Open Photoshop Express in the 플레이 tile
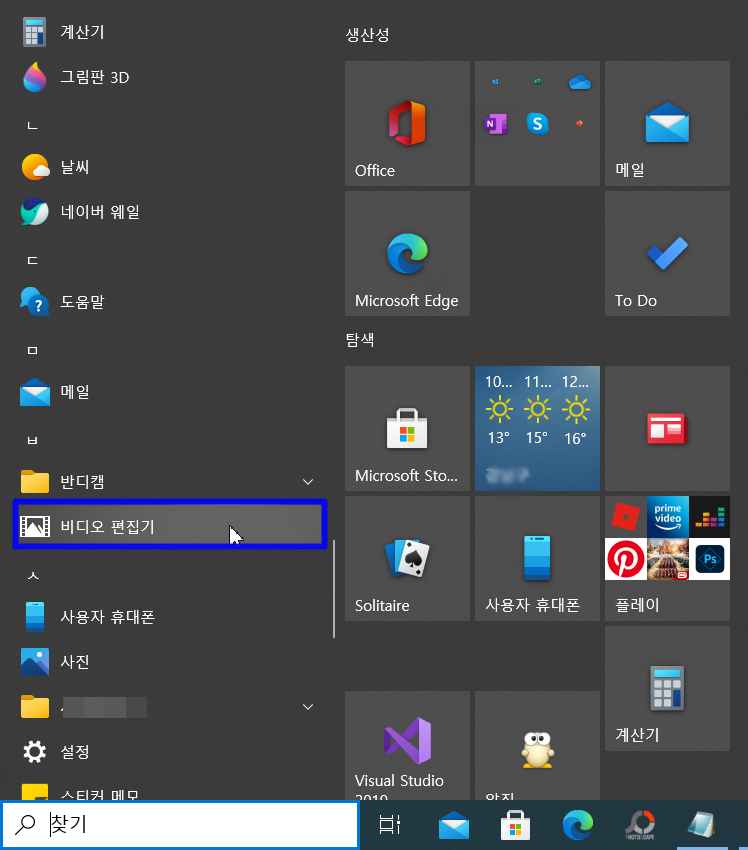 710,559
